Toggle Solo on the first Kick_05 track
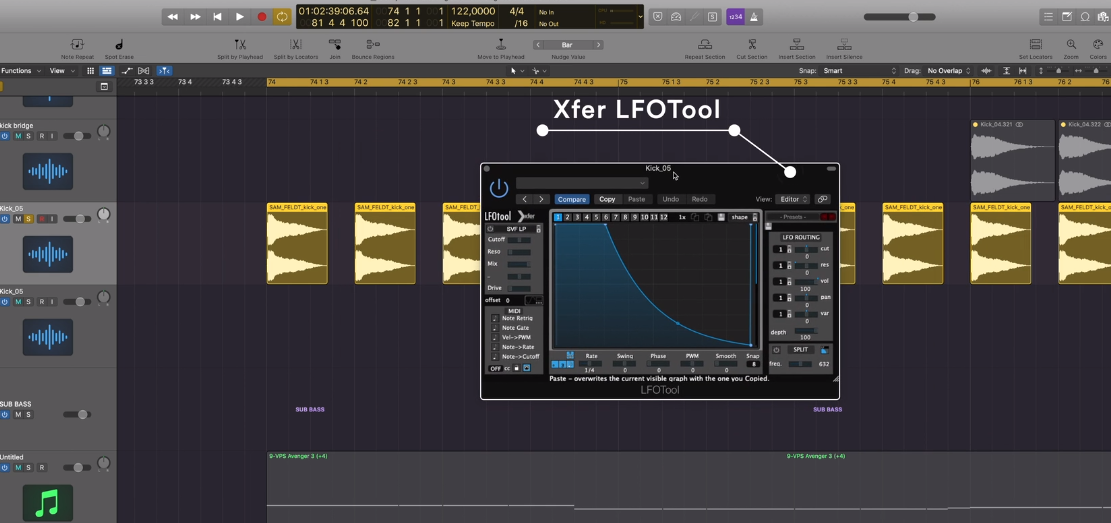Viewport: 1111px width, 523px height. pos(28,219)
